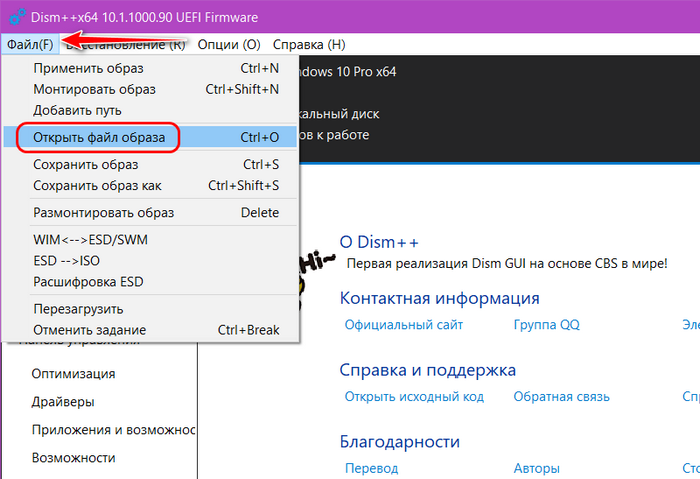Click the Благодарности heading
Image resolution: width=700 pixels, height=479 pixels.
pyautogui.click(x=400, y=442)
